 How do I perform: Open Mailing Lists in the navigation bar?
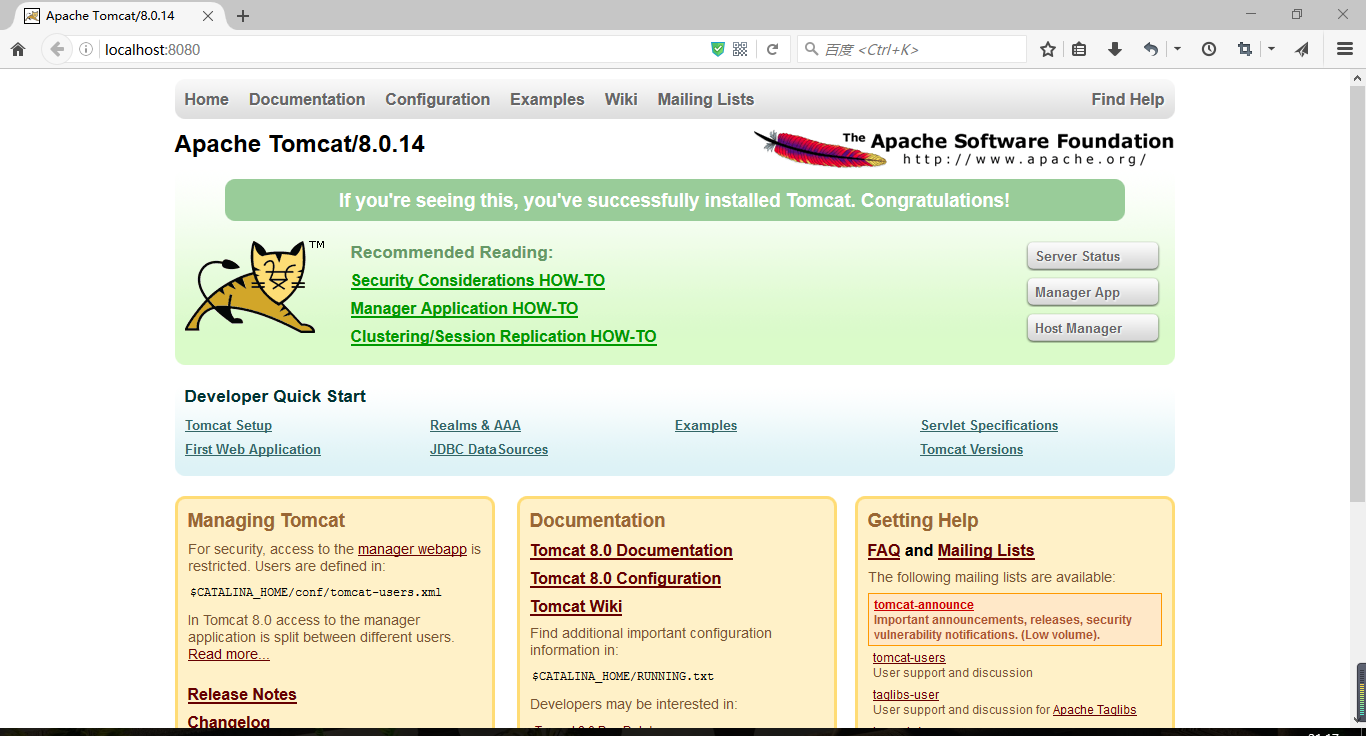point(706,99)
